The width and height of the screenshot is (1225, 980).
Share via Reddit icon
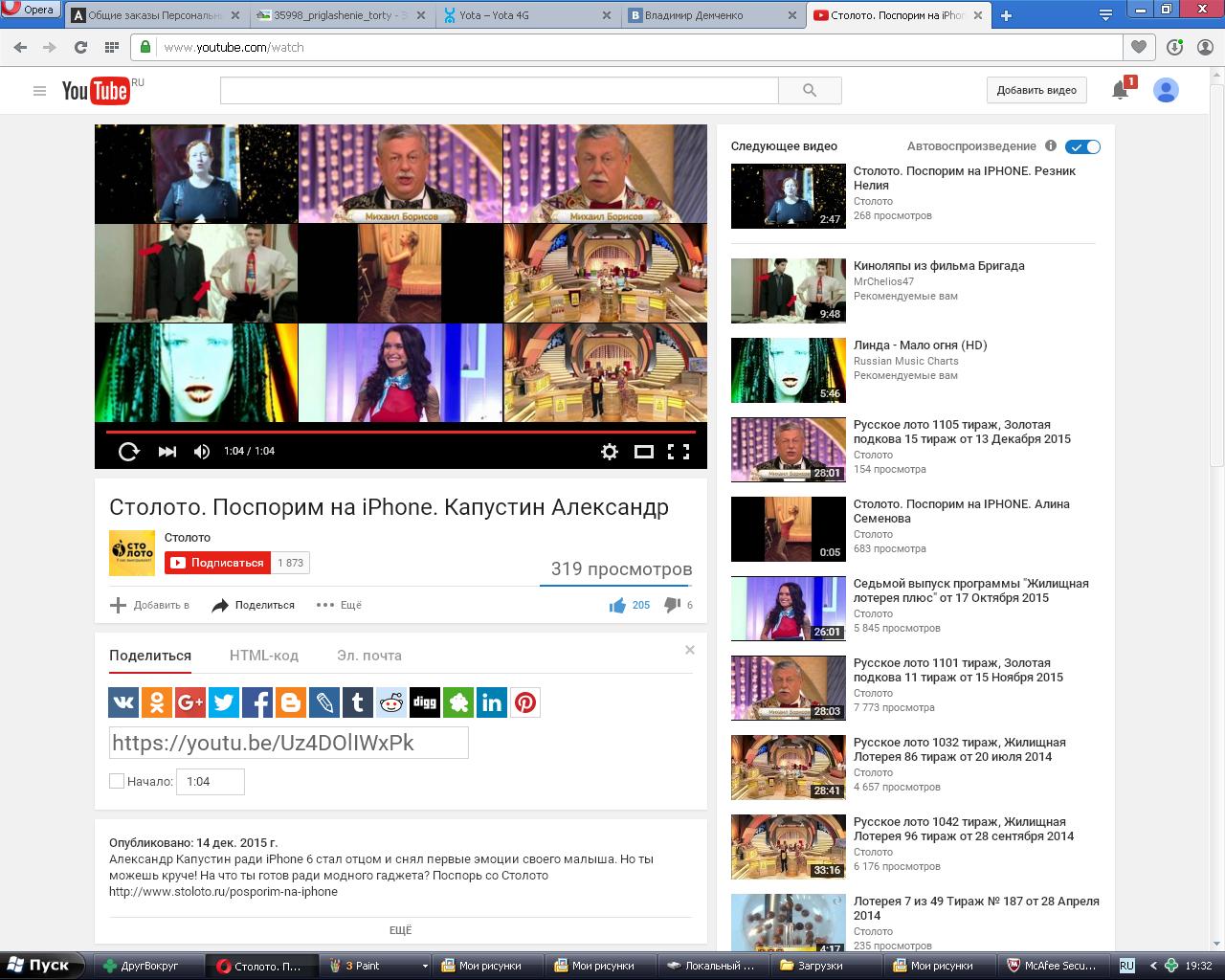pos(391,702)
